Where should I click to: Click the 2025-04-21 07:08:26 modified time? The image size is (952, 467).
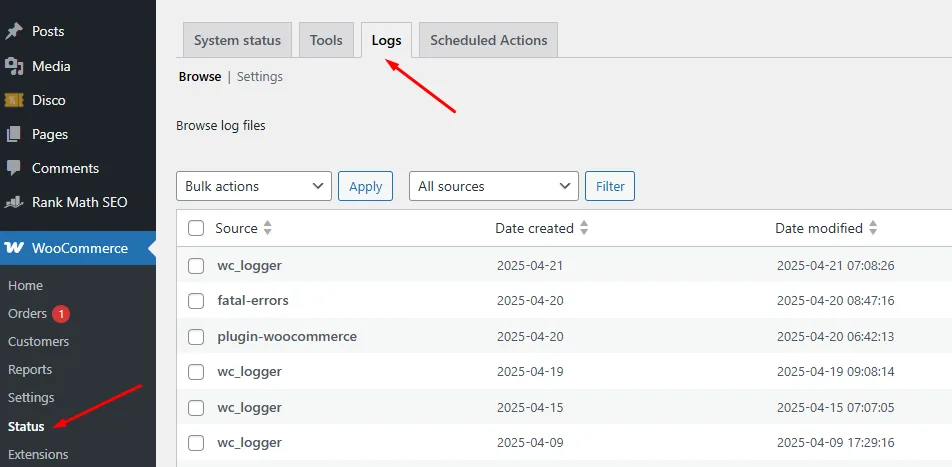coord(835,266)
